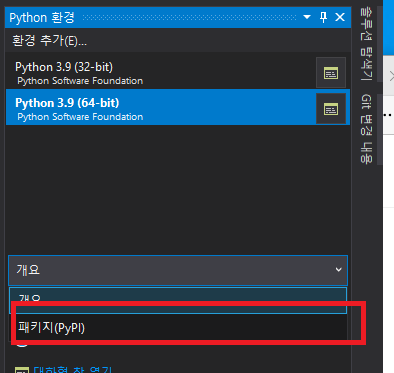Switch to the Git 변경 내용 side tab

point(366,129)
